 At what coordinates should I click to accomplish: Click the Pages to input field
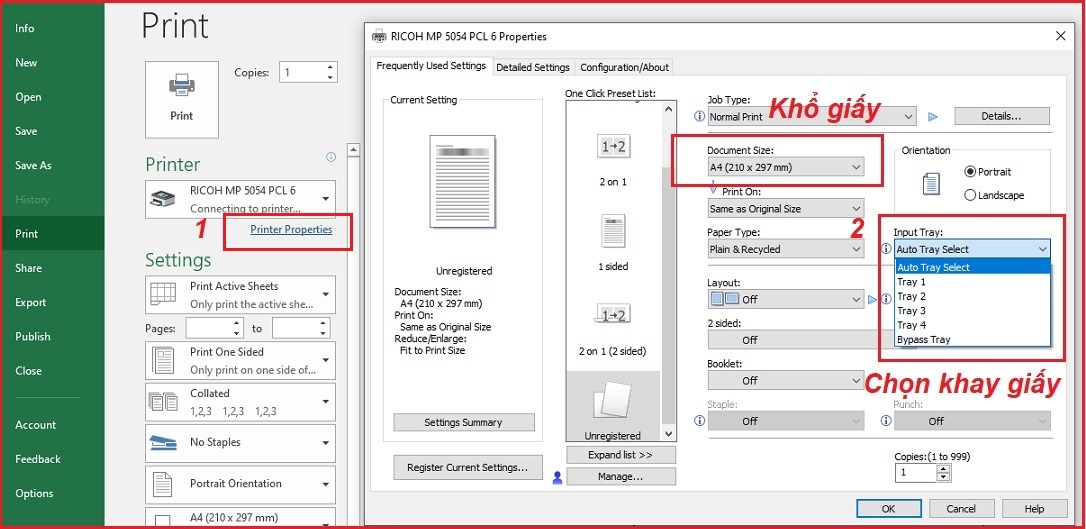tap(294, 328)
